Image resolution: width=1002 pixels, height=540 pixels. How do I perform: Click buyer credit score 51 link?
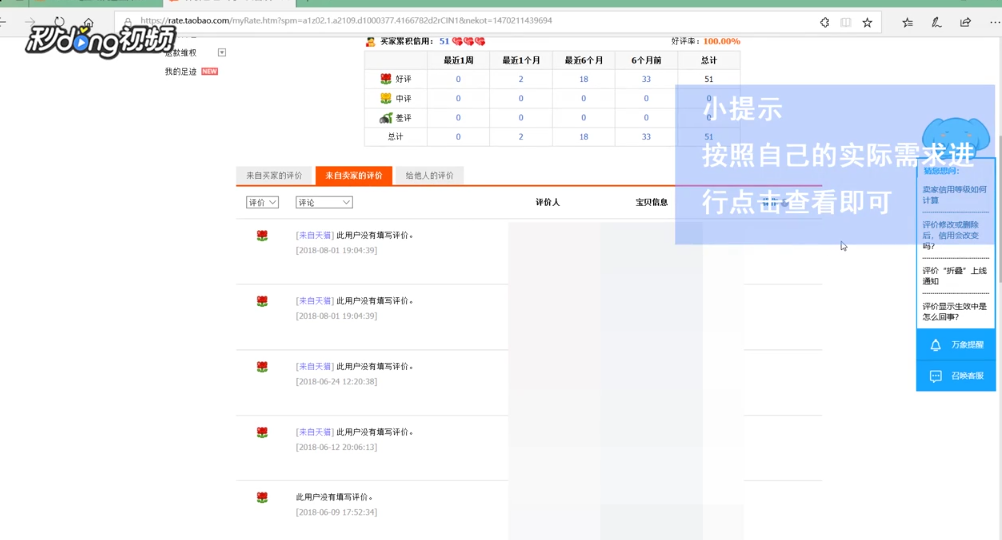(x=443, y=41)
